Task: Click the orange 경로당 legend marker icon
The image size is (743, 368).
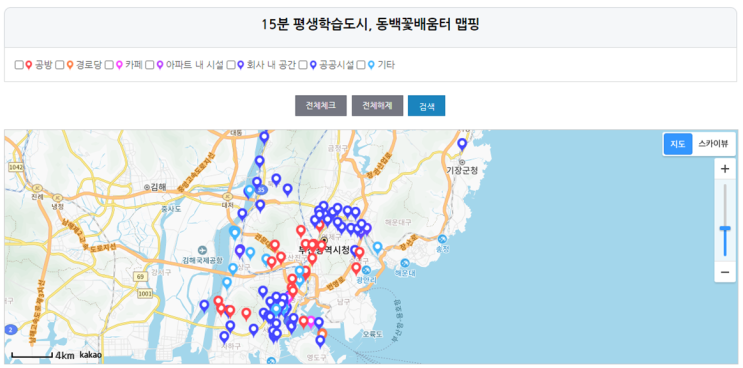Action: (x=69, y=65)
